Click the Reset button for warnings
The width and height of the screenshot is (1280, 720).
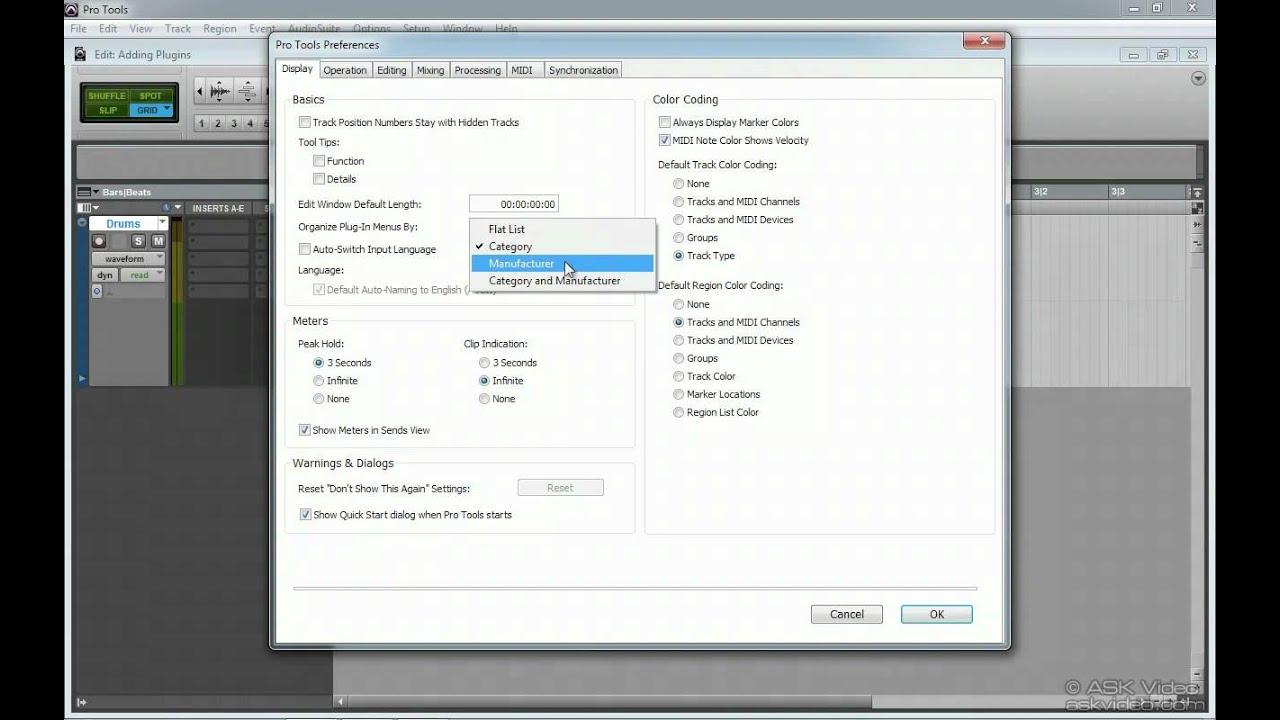(560, 488)
